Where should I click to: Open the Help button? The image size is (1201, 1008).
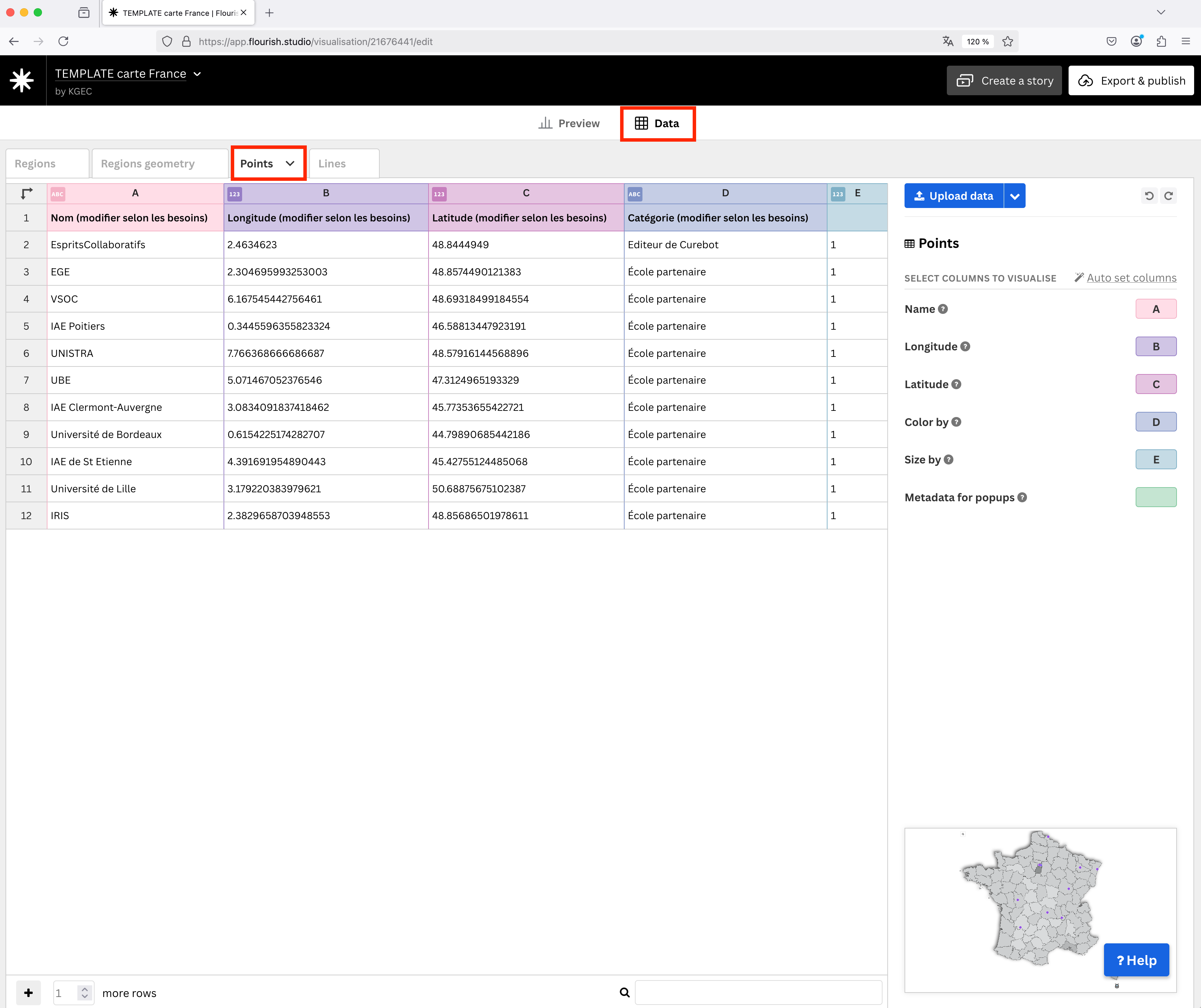(x=1136, y=960)
